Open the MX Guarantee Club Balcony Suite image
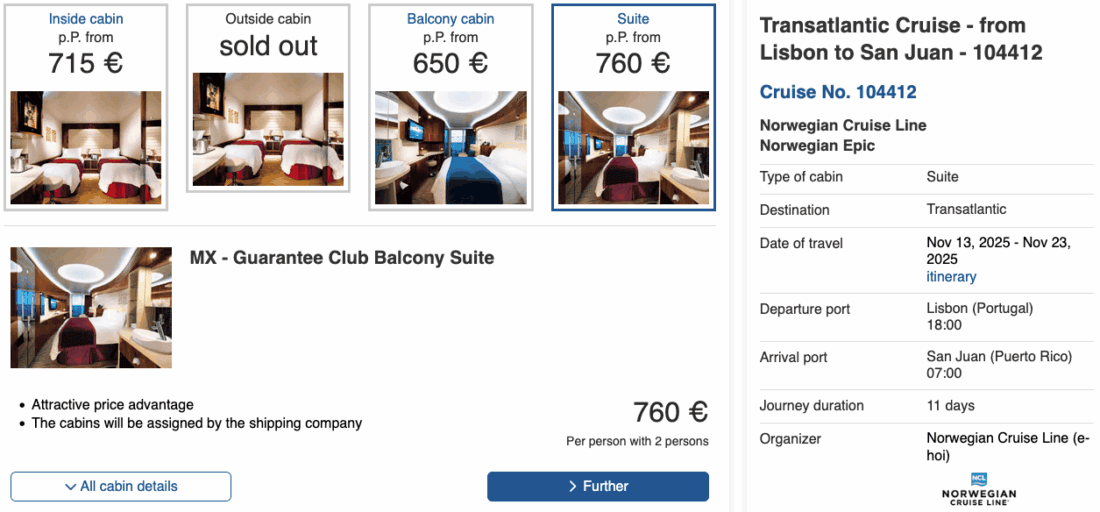The image size is (1100, 512). pos(91,307)
